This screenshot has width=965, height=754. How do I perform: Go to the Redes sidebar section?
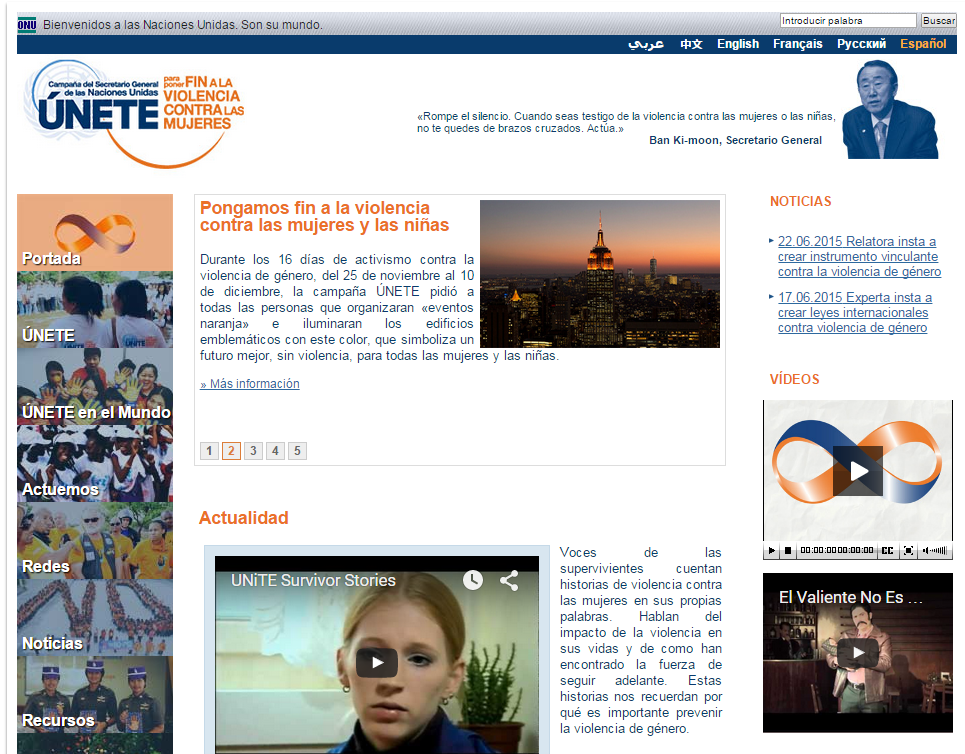click(95, 540)
